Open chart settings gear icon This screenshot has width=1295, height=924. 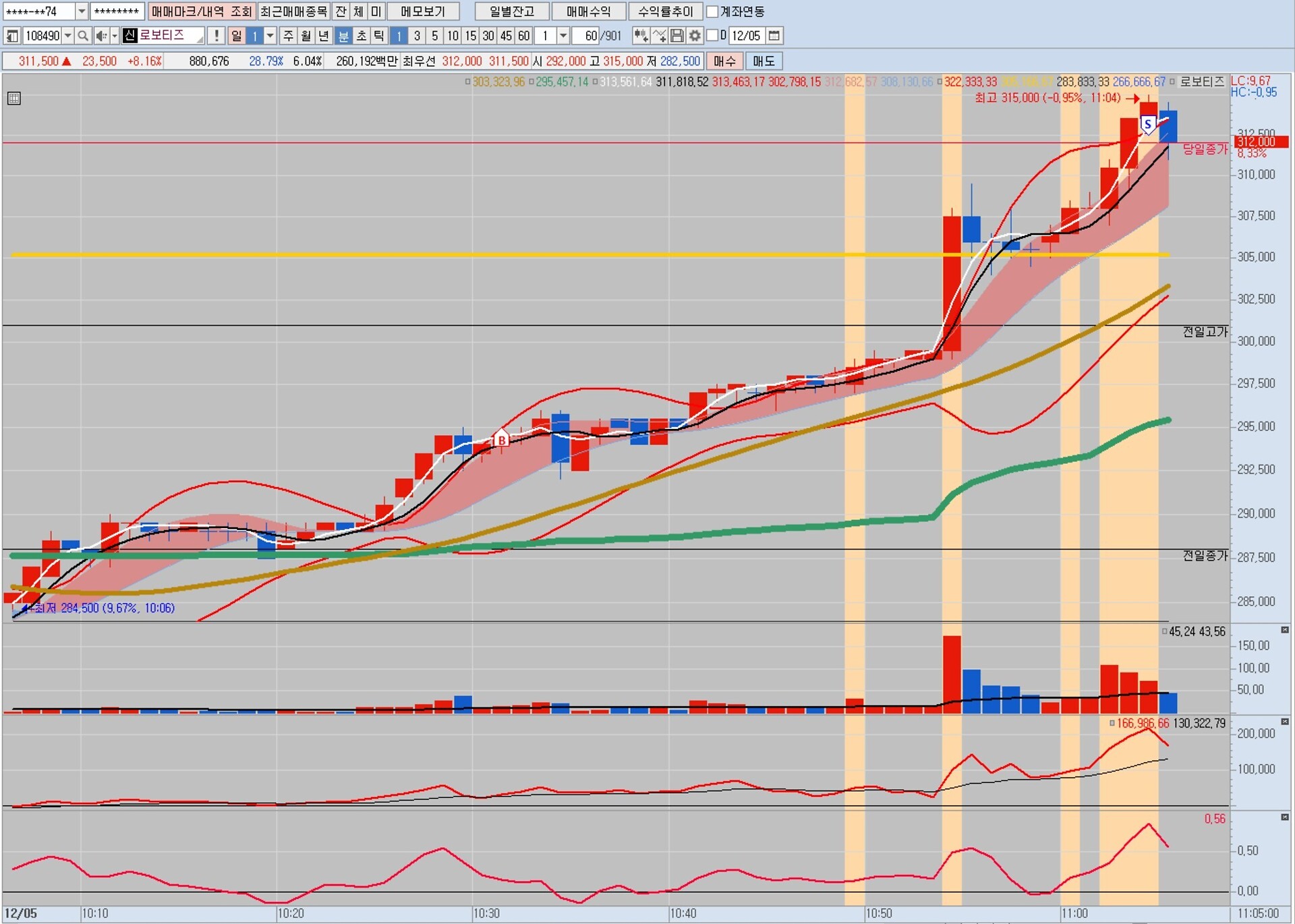pyautogui.click(x=695, y=36)
